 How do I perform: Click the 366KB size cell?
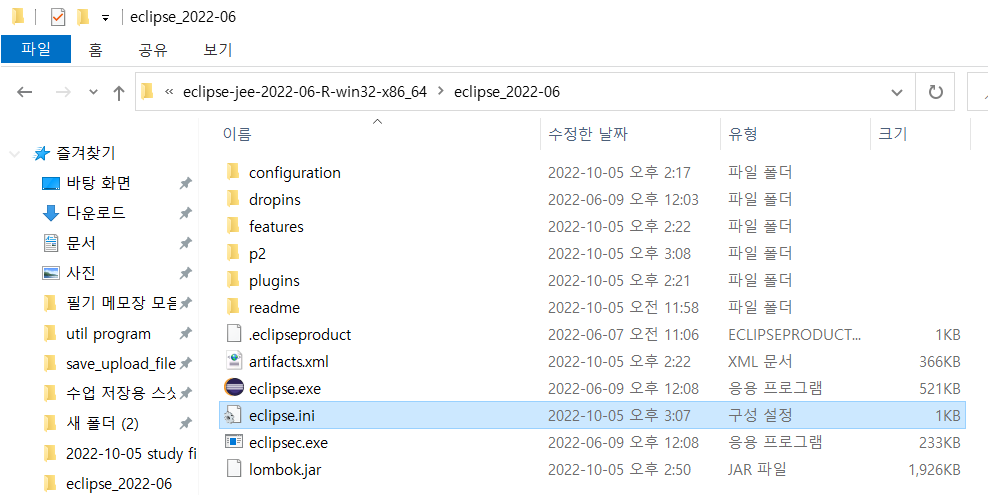click(939, 361)
